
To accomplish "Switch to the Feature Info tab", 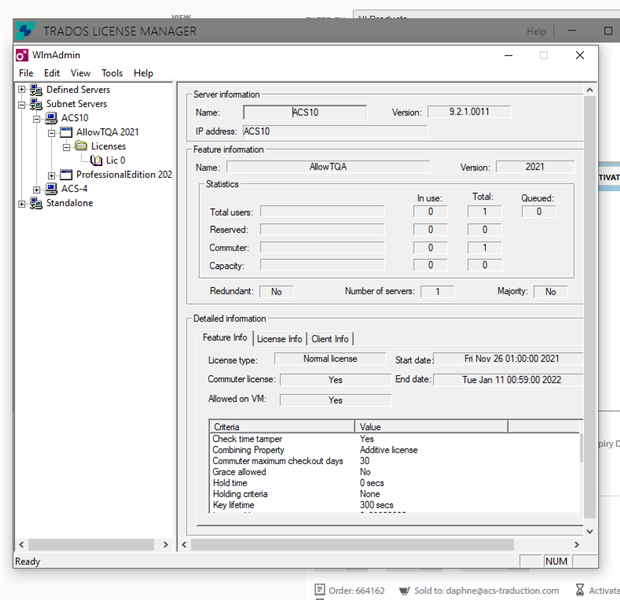I will (x=225, y=337).
